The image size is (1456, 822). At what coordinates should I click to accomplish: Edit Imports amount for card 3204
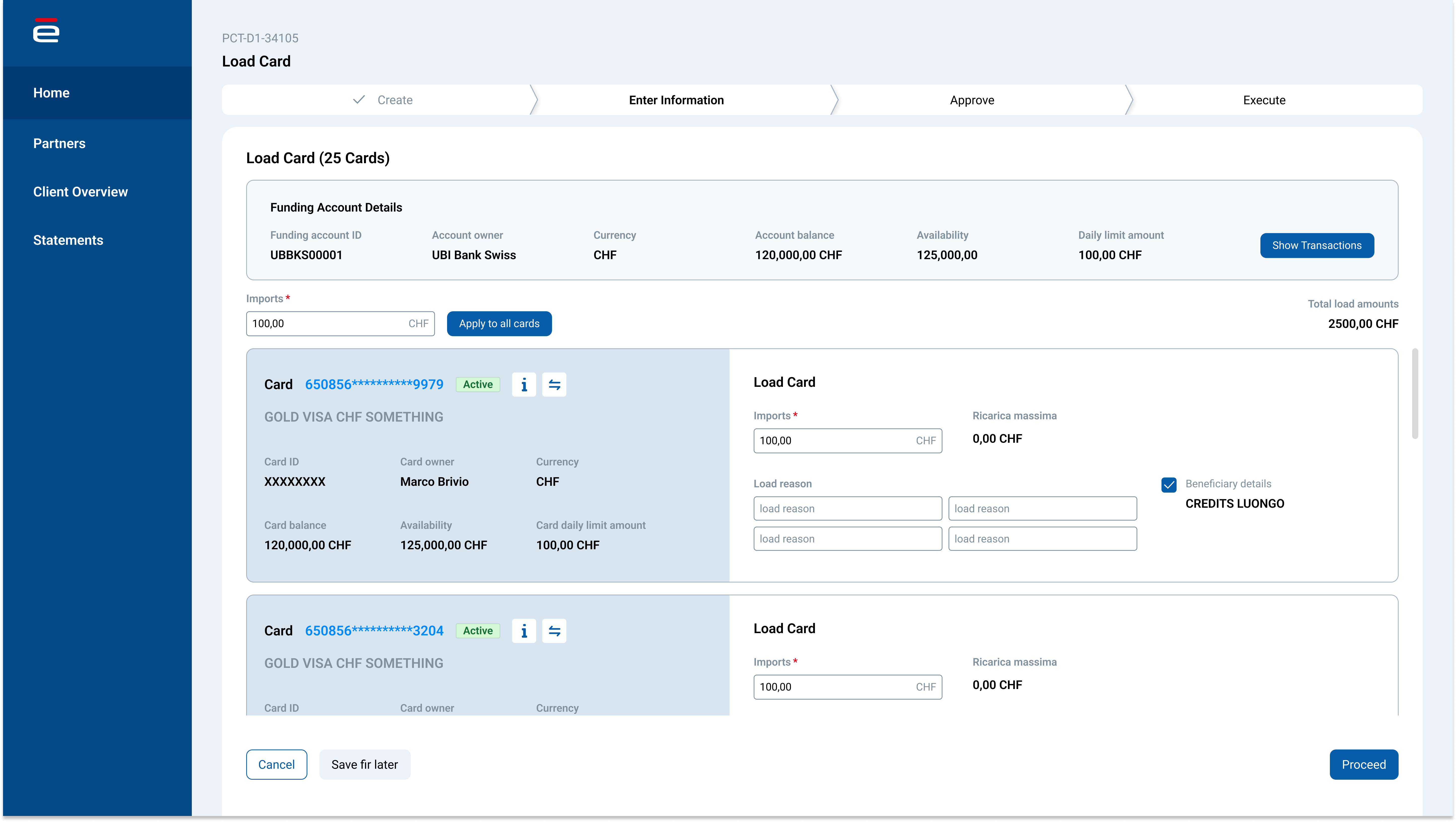coord(848,687)
